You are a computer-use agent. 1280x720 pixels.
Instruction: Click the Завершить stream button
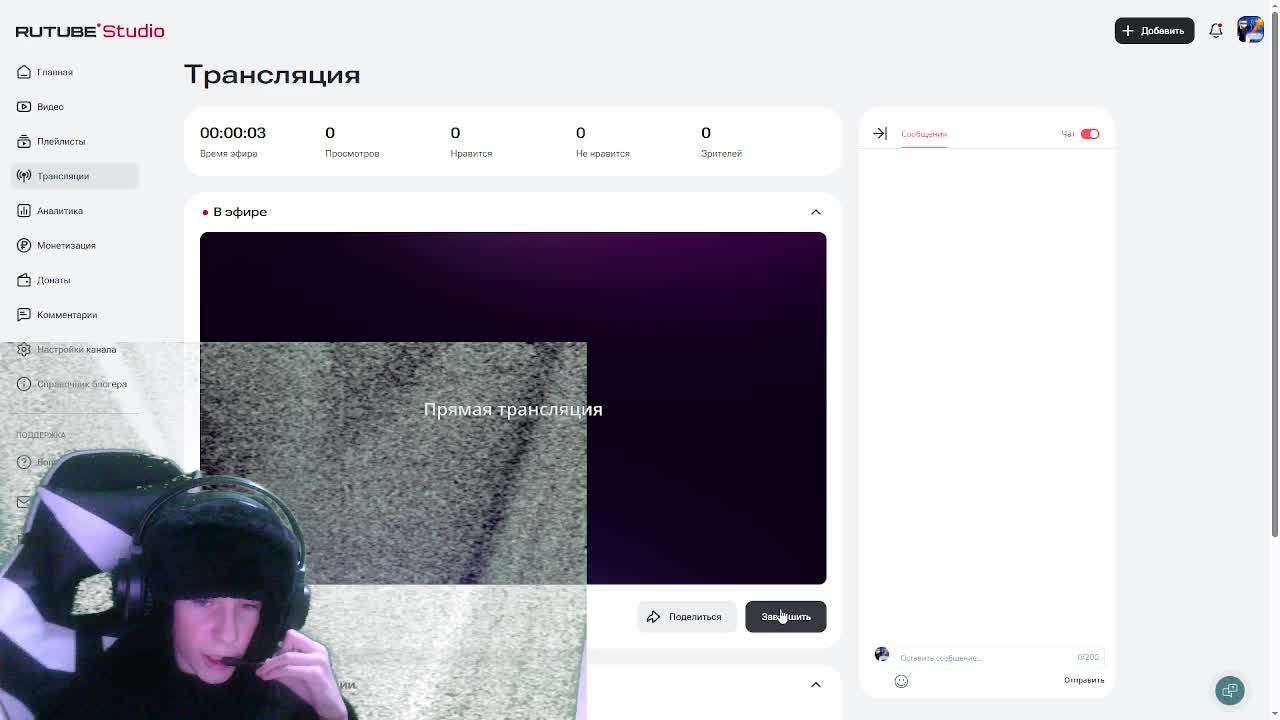tap(786, 617)
